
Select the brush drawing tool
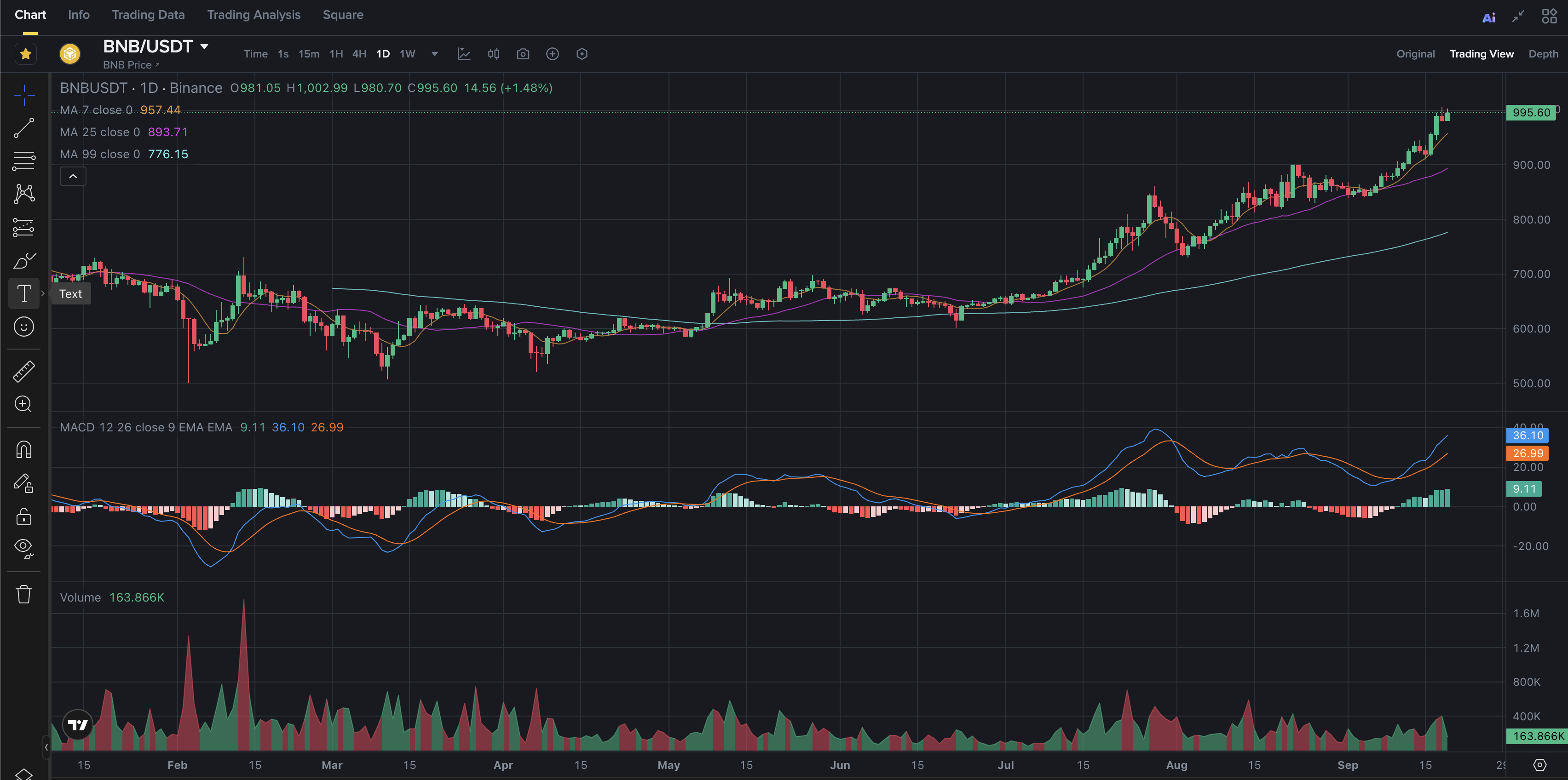click(x=24, y=260)
